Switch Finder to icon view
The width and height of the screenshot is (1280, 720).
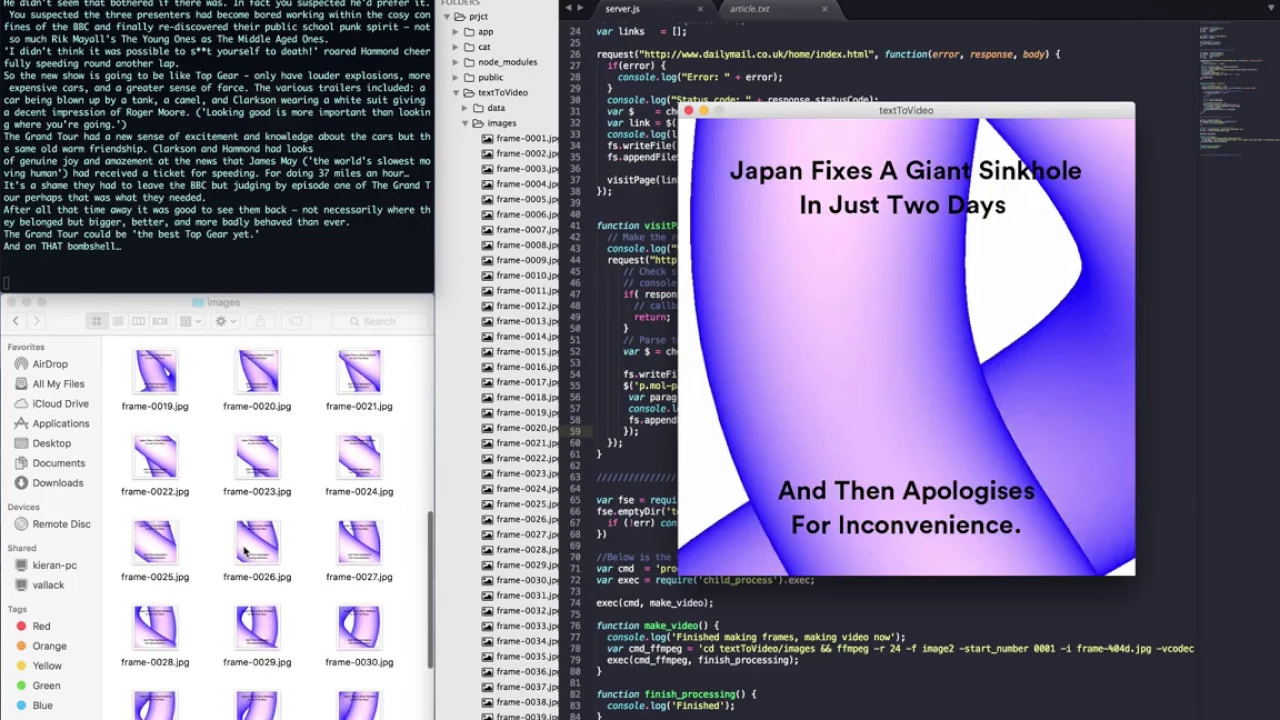pyautogui.click(x=96, y=321)
